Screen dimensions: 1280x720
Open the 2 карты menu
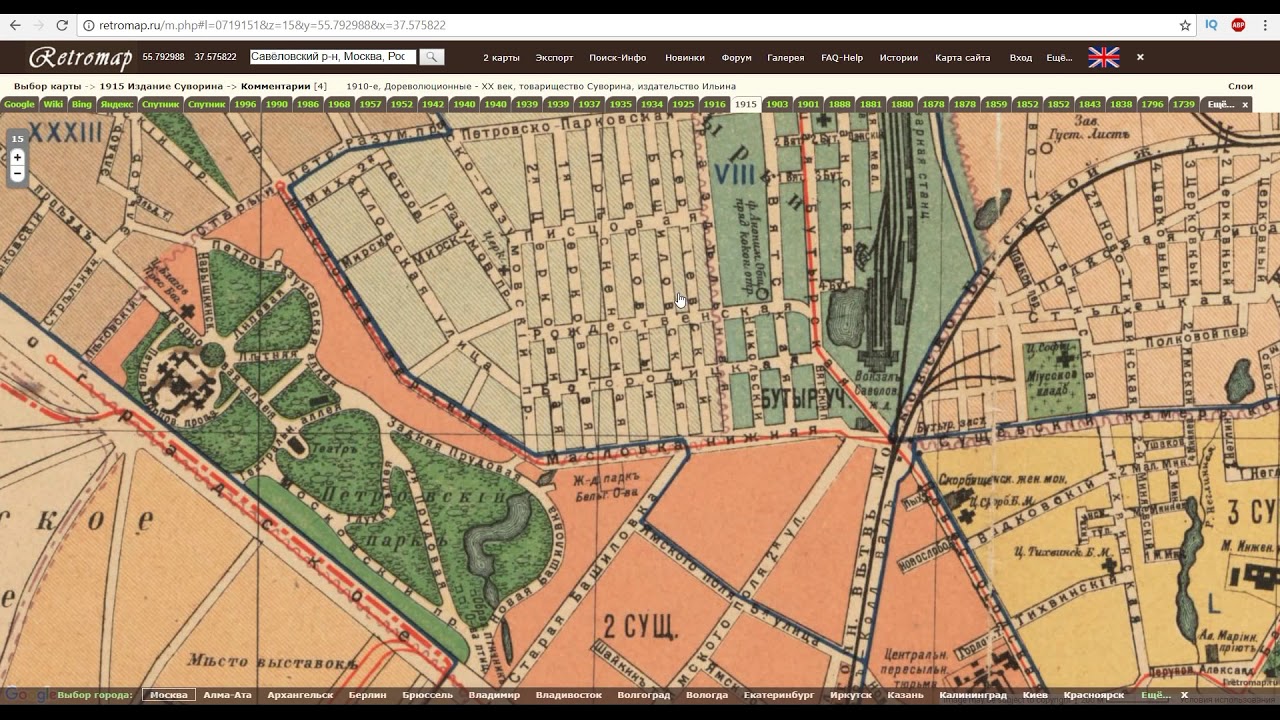pos(501,58)
